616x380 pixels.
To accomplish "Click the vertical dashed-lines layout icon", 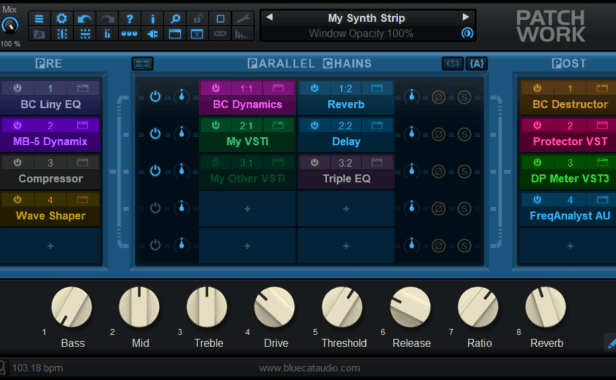I will [62, 34].
